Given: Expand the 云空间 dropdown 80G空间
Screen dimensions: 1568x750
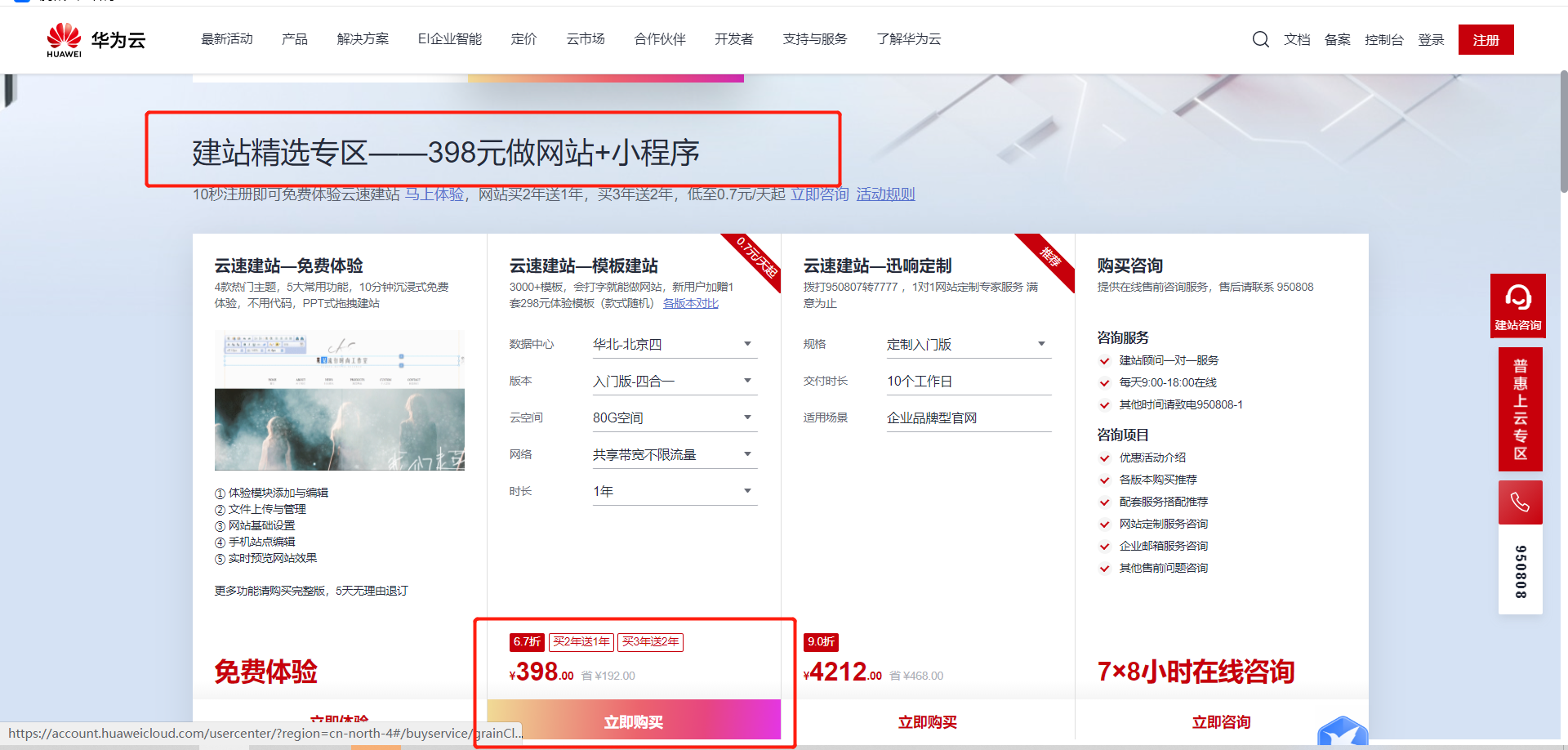Looking at the screenshot, I should [675, 417].
